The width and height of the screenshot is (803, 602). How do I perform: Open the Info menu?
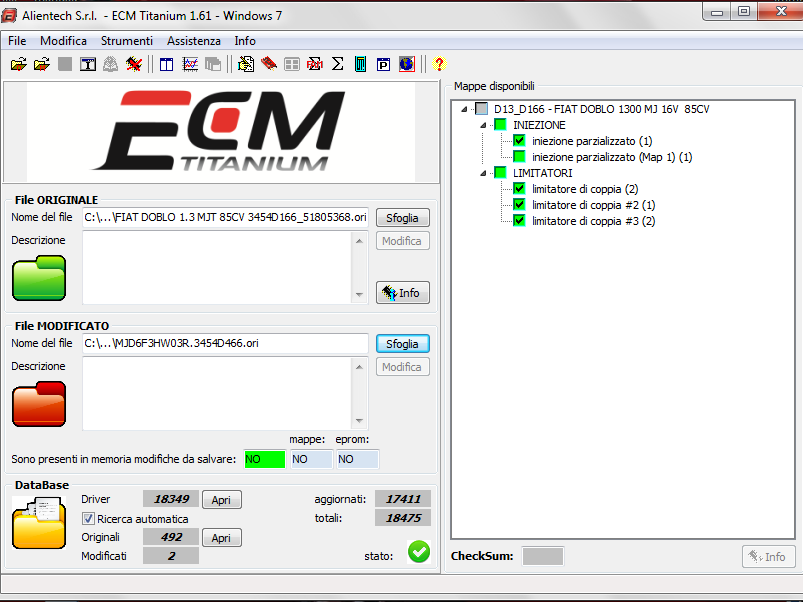(245, 41)
